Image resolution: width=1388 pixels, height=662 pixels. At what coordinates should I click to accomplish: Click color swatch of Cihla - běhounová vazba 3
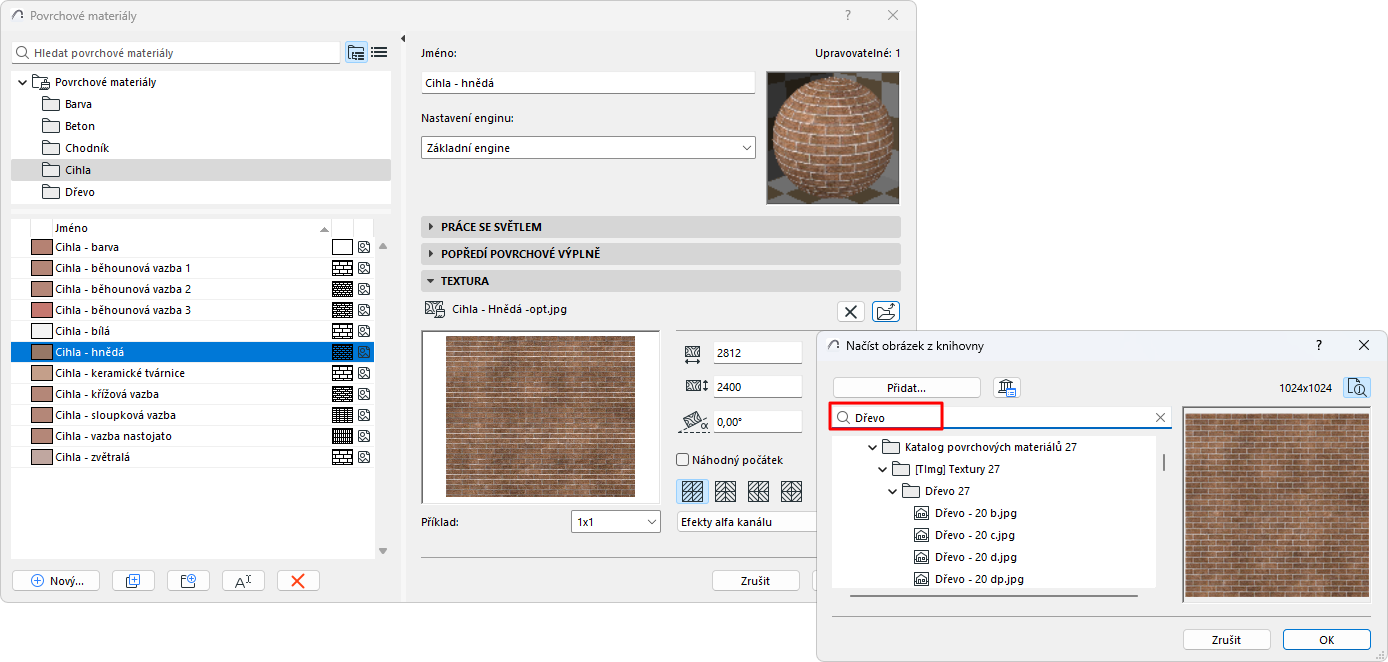(42, 310)
